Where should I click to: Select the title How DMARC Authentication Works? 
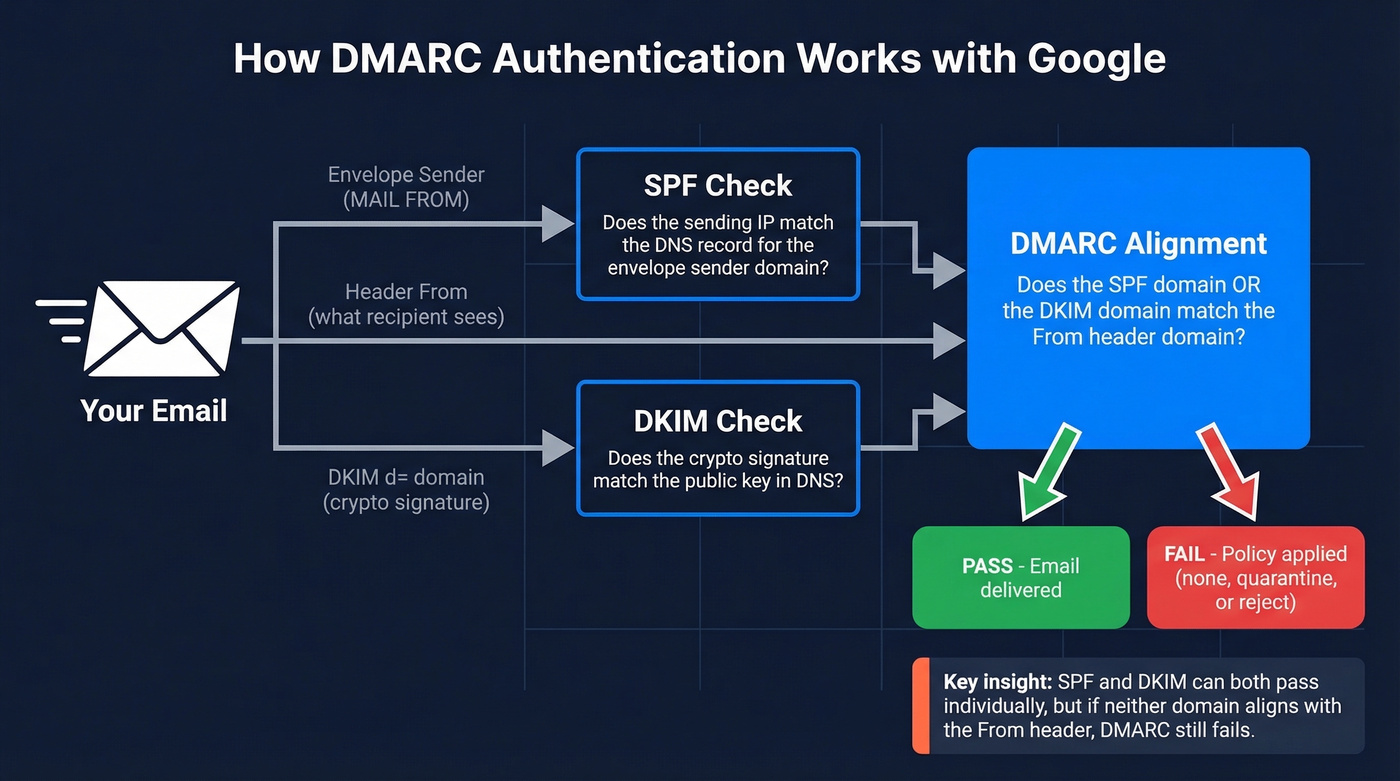(700, 58)
